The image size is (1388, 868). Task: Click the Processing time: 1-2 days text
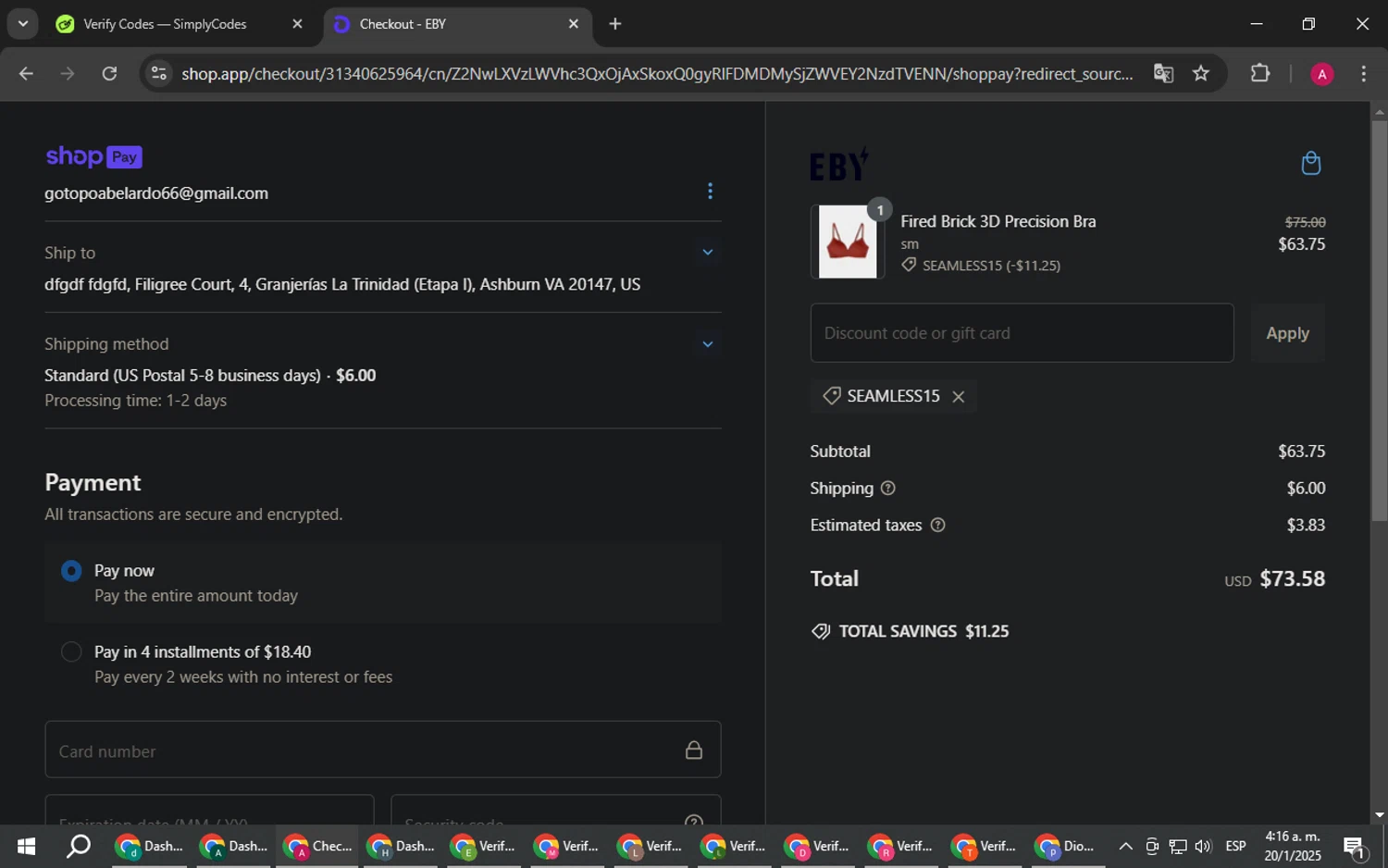coord(135,401)
